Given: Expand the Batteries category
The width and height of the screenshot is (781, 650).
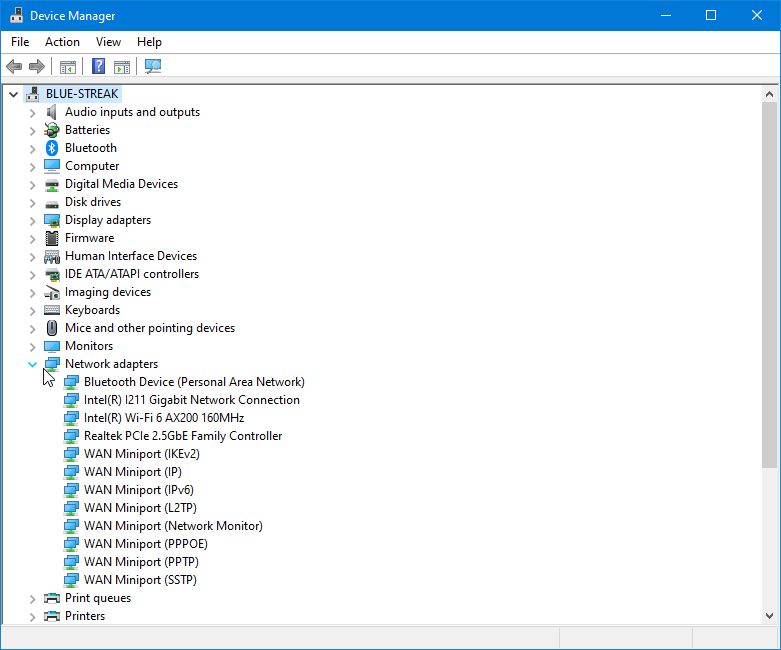Looking at the screenshot, I should pos(33,131).
